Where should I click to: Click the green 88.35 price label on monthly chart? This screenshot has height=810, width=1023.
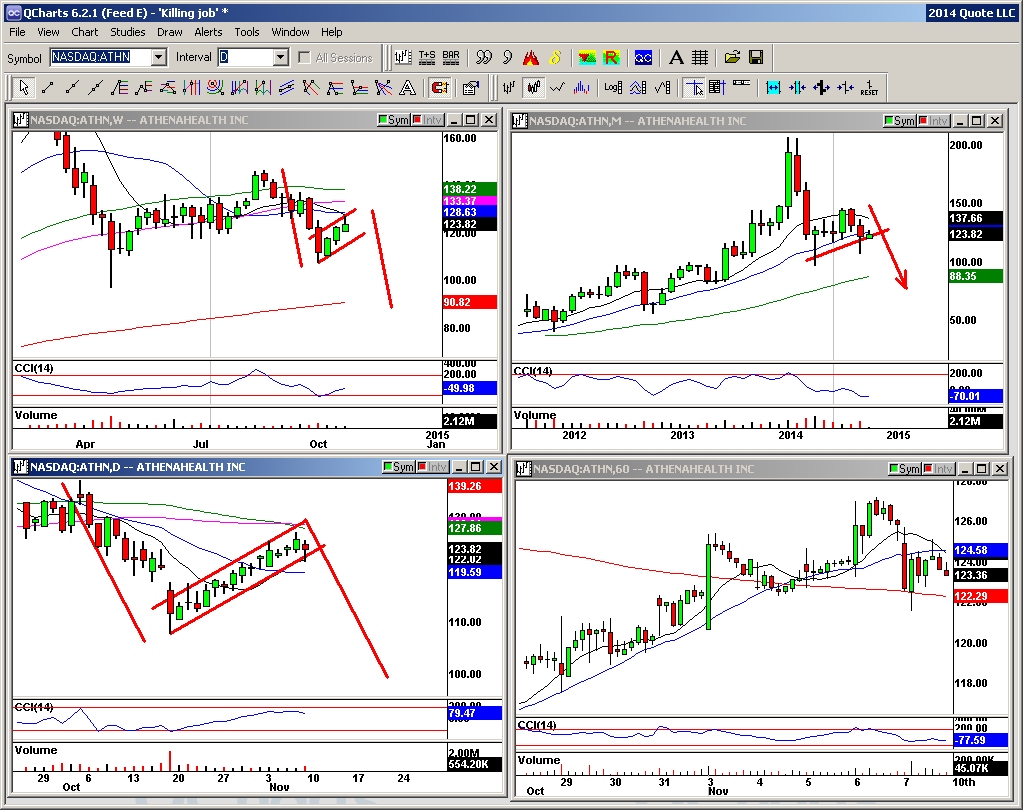click(x=975, y=276)
